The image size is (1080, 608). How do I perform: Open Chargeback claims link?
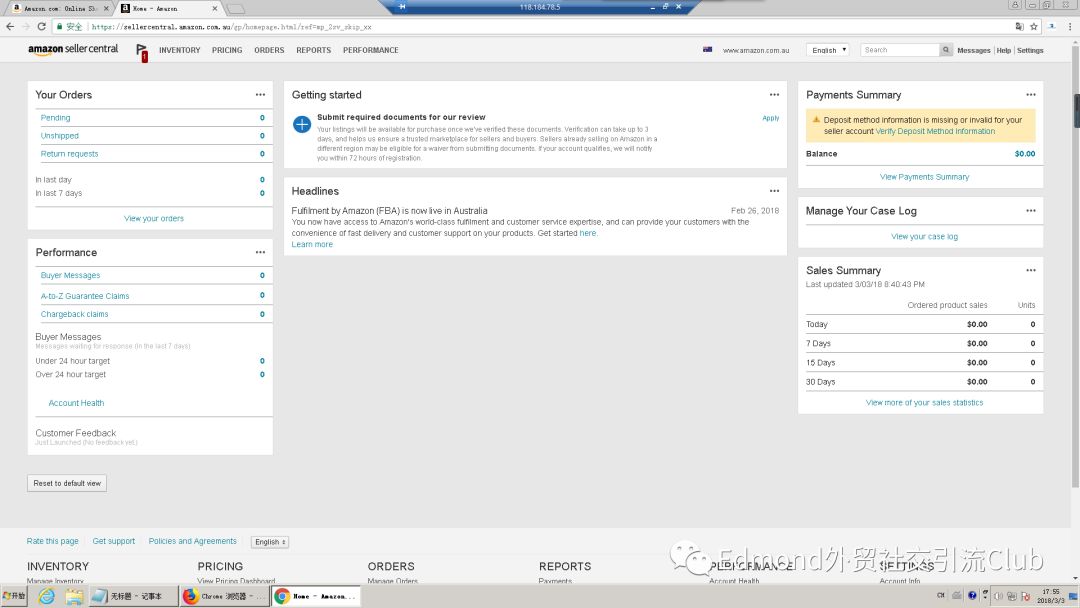coord(74,314)
